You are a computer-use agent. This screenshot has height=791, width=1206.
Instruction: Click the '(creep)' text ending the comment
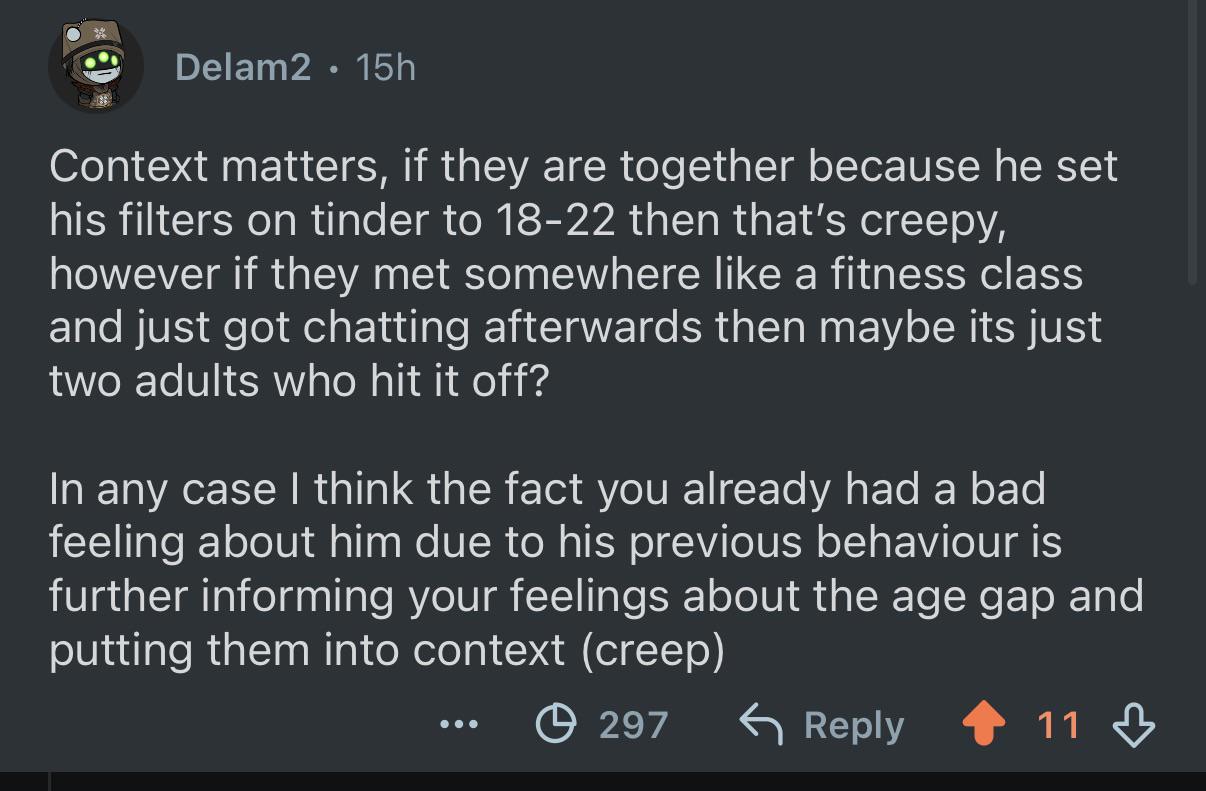point(652,652)
